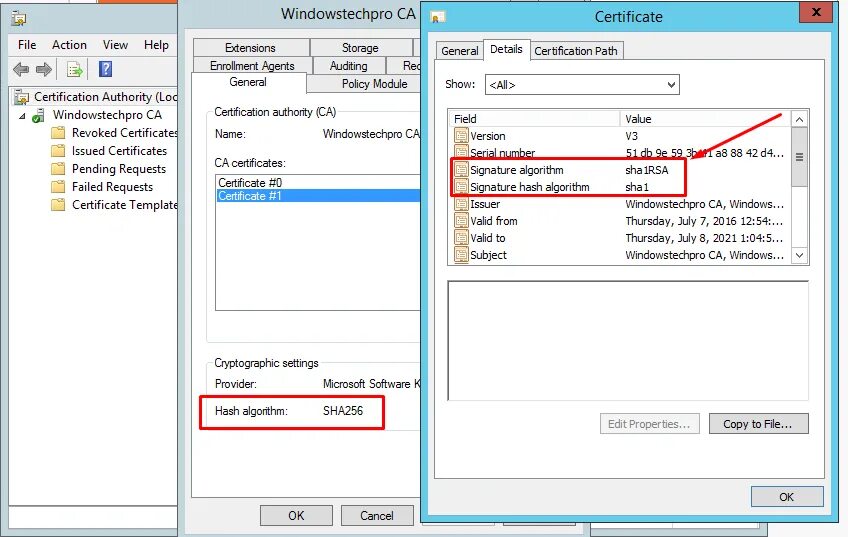Screen dimensions: 848x537
Task: Click OK in the Certificate dialog
Action: (x=787, y=496)
